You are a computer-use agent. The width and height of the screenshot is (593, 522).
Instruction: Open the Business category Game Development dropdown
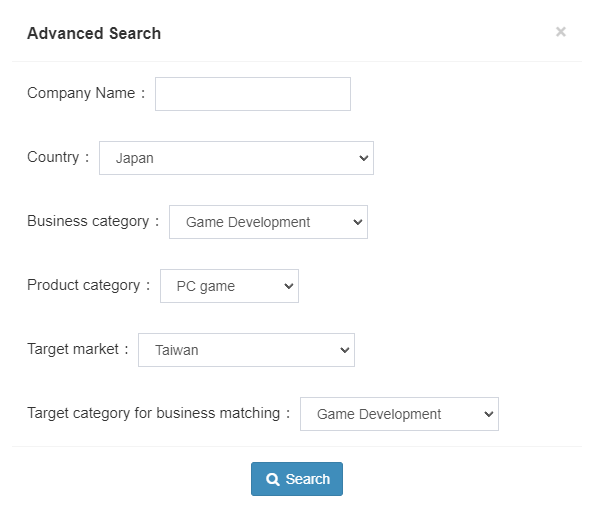click(268, 222)
